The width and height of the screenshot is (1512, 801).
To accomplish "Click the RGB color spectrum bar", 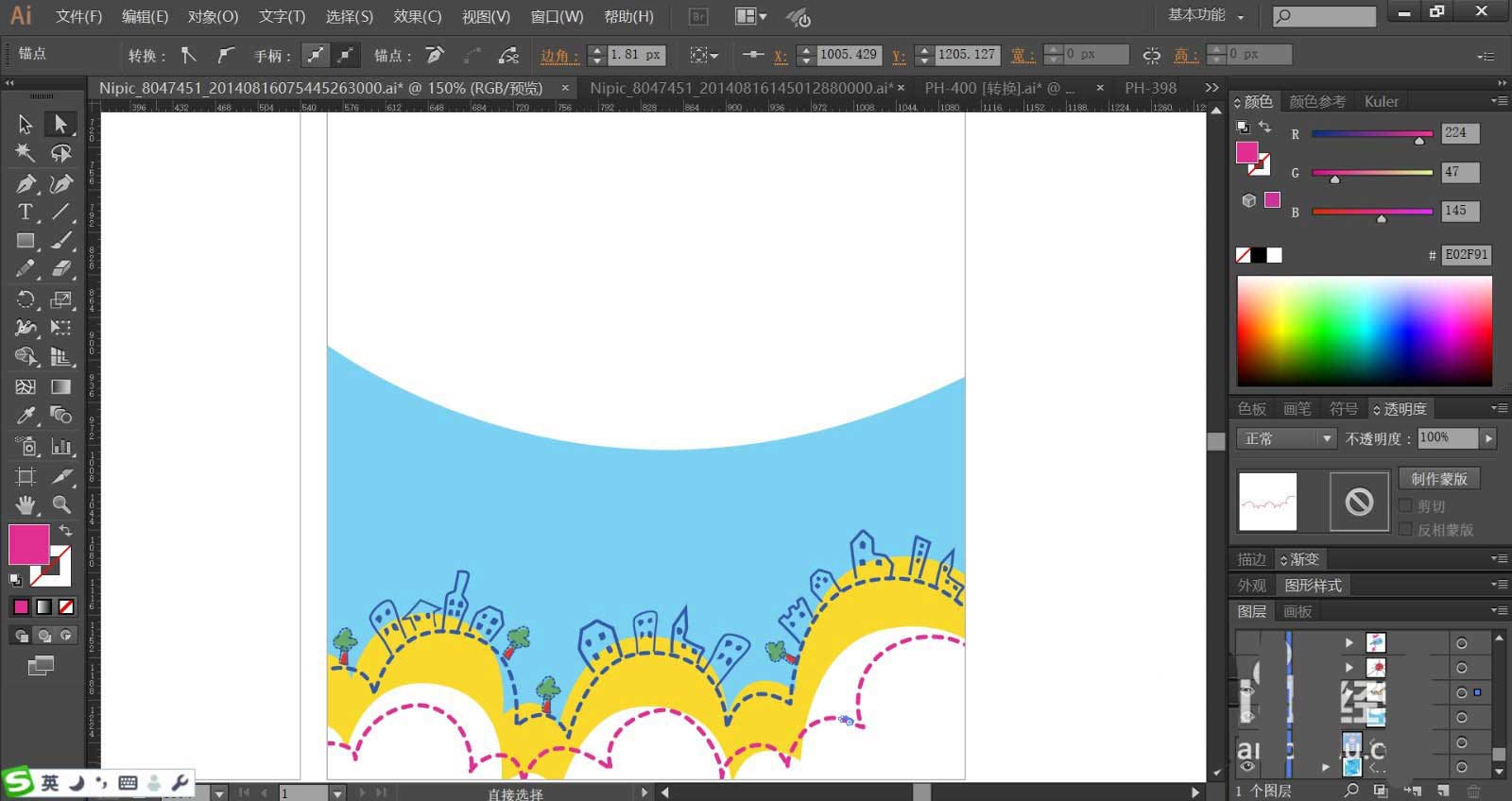I will (x=1365, y=332).
